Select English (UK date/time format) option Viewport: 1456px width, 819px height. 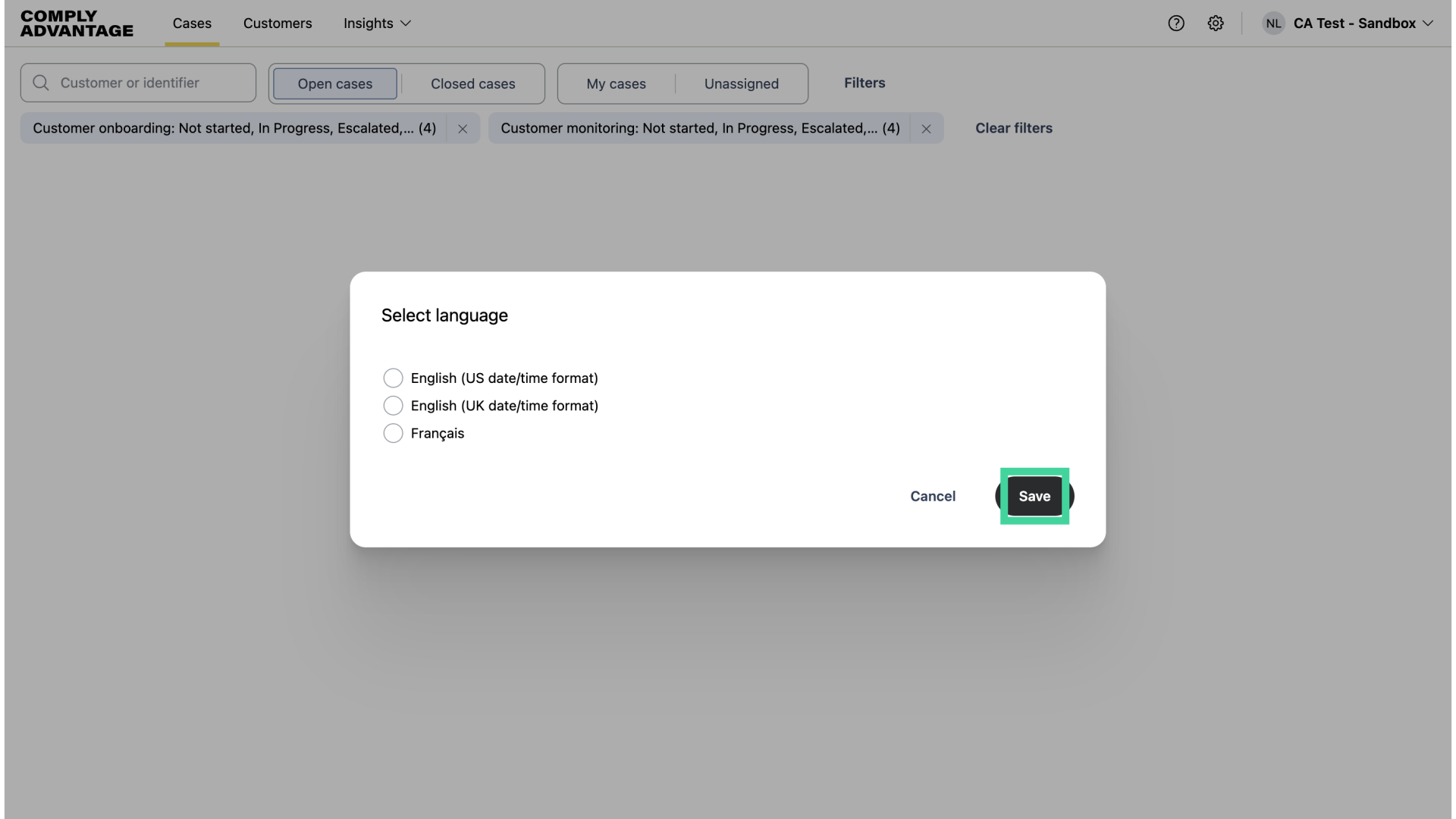393,406
